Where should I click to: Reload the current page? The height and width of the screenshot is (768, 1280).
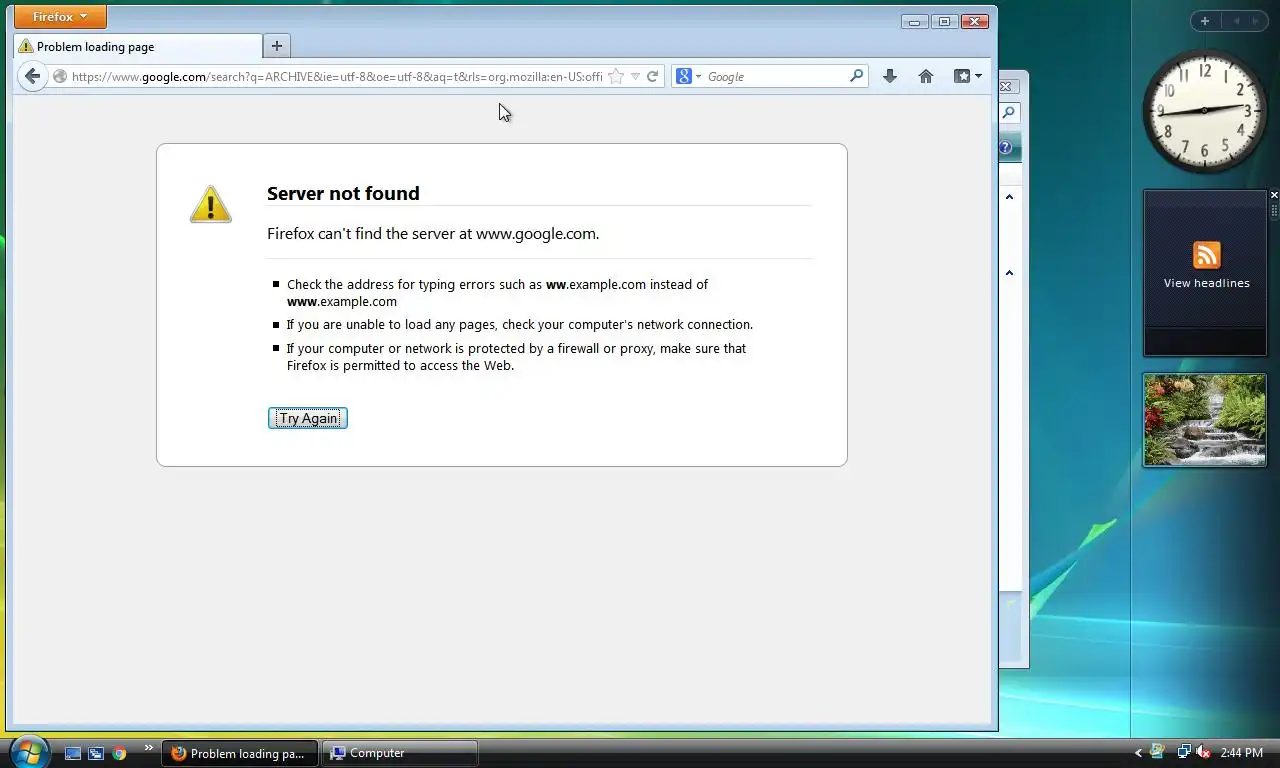(x=652, y=76)
